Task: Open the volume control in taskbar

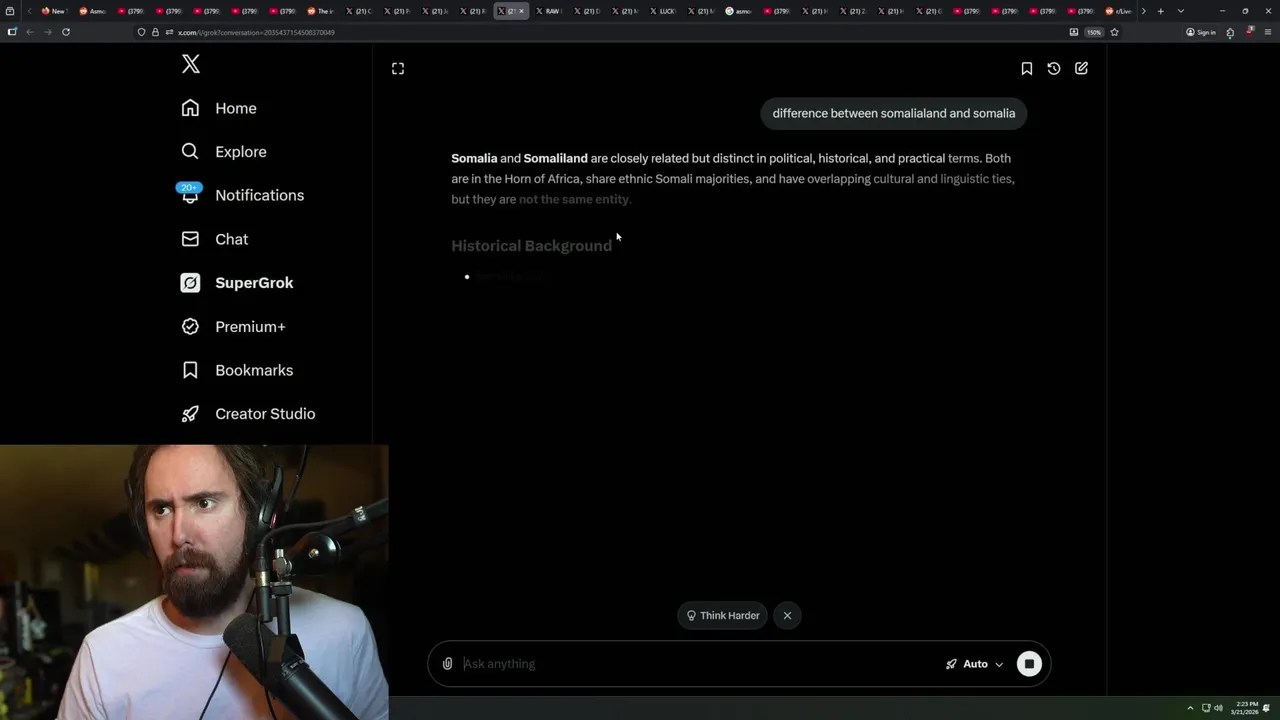Action: pyautogui.click(x=1218, y=708)
